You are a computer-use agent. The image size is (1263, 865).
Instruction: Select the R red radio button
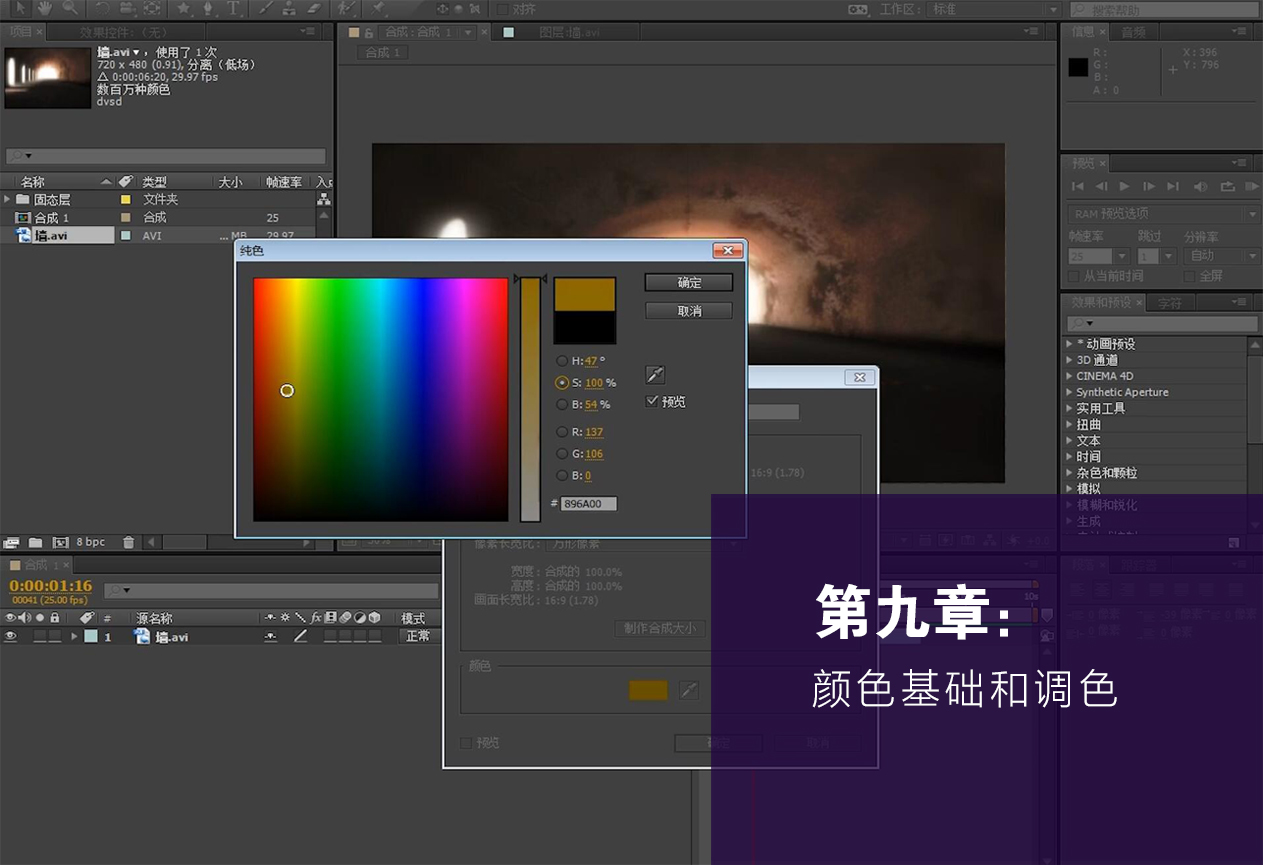coord(562,432)
